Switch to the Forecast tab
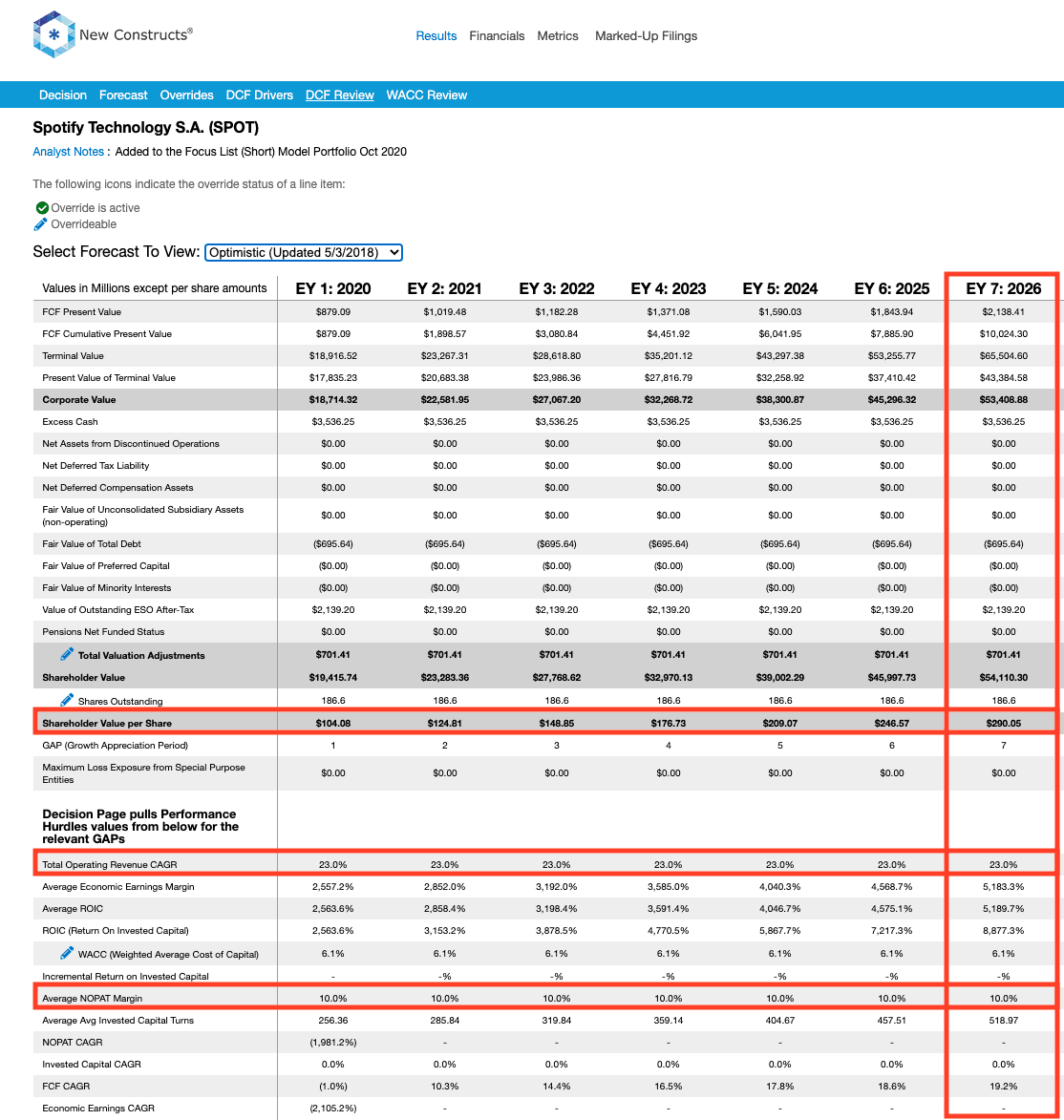 click(123, 95)
